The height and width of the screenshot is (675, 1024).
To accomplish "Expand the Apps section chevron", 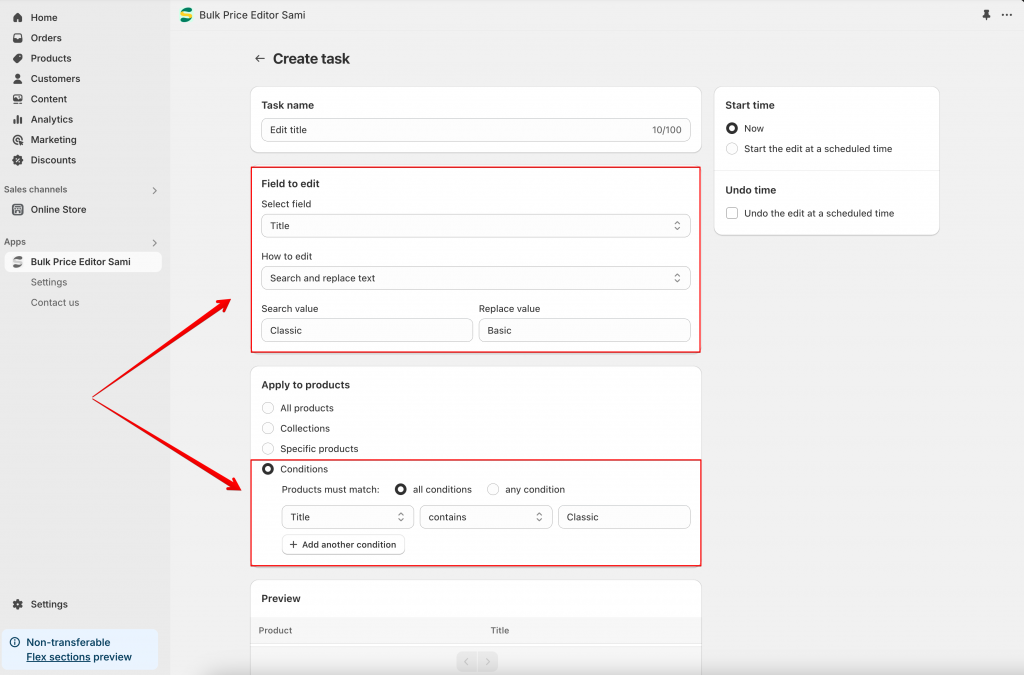I will tap(155, 243).
